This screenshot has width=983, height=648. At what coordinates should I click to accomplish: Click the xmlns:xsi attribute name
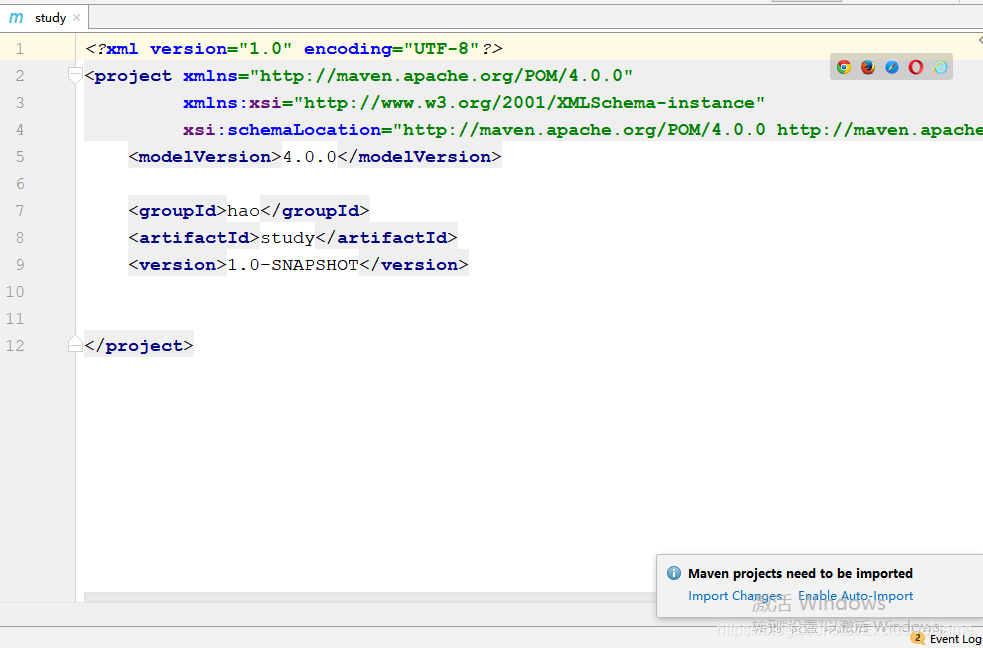[233, 103]
